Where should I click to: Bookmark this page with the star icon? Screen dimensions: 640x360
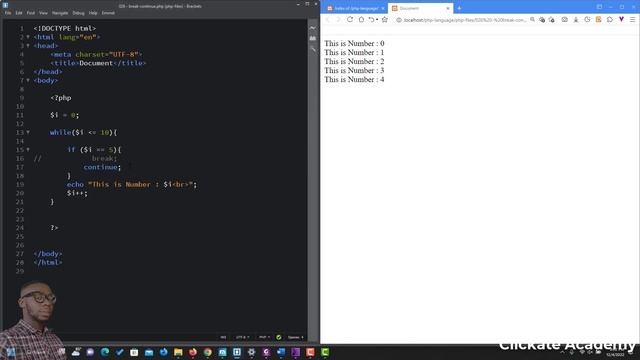point(384,20)
